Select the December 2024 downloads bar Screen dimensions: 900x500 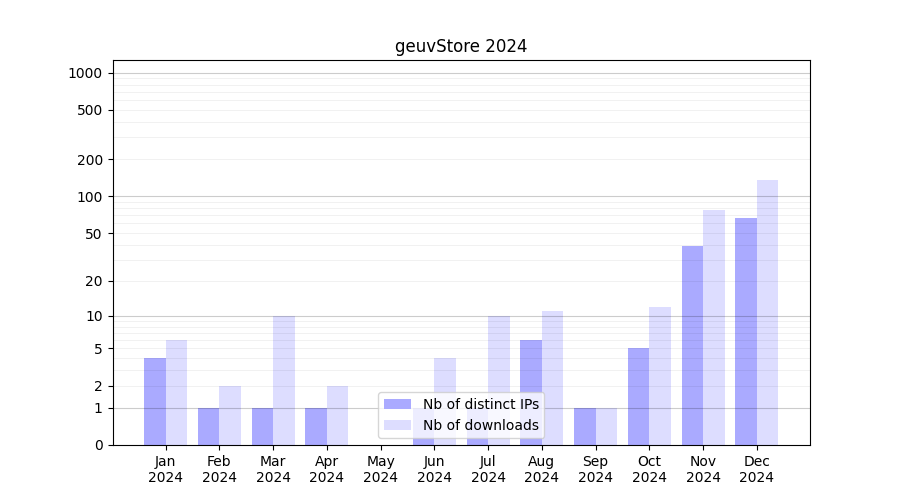(x=767, y=312)
